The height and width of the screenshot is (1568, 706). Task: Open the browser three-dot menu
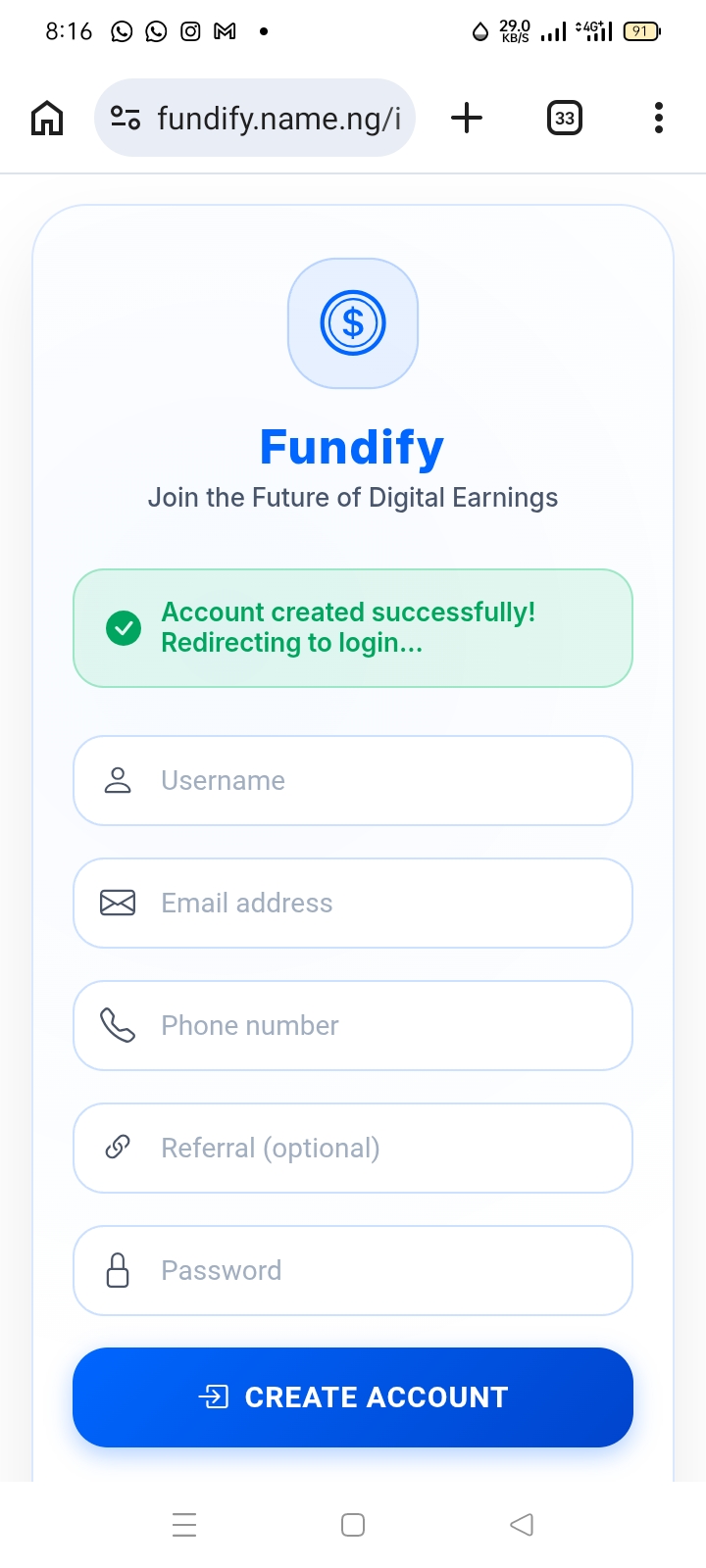click(x=658, y=119)
